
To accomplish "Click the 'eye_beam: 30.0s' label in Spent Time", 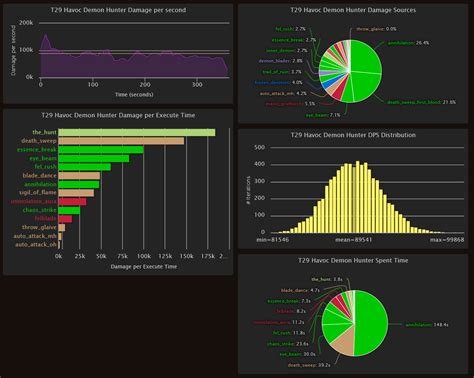I will tap(297, 354).
